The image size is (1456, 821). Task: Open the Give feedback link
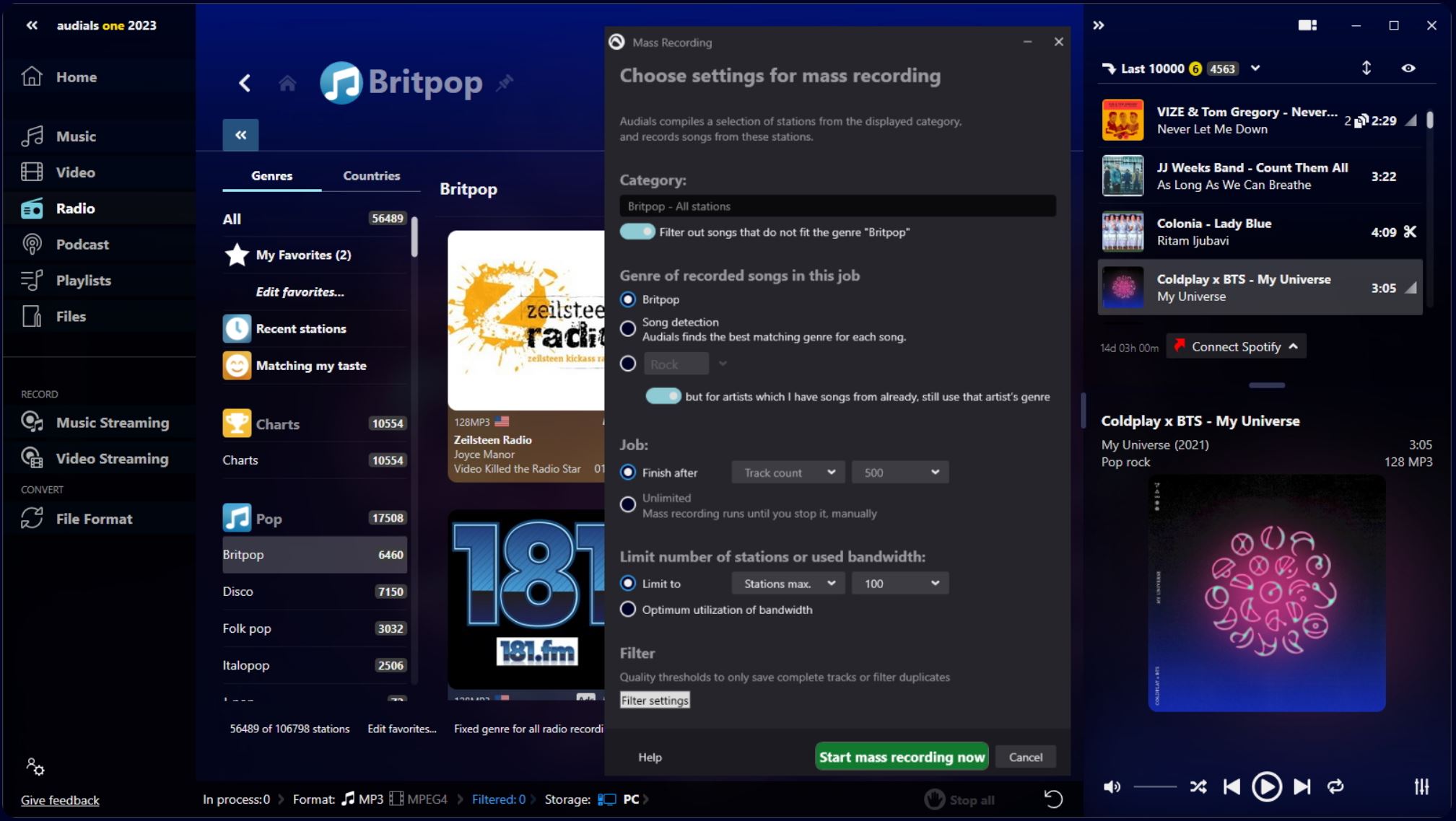60,800
